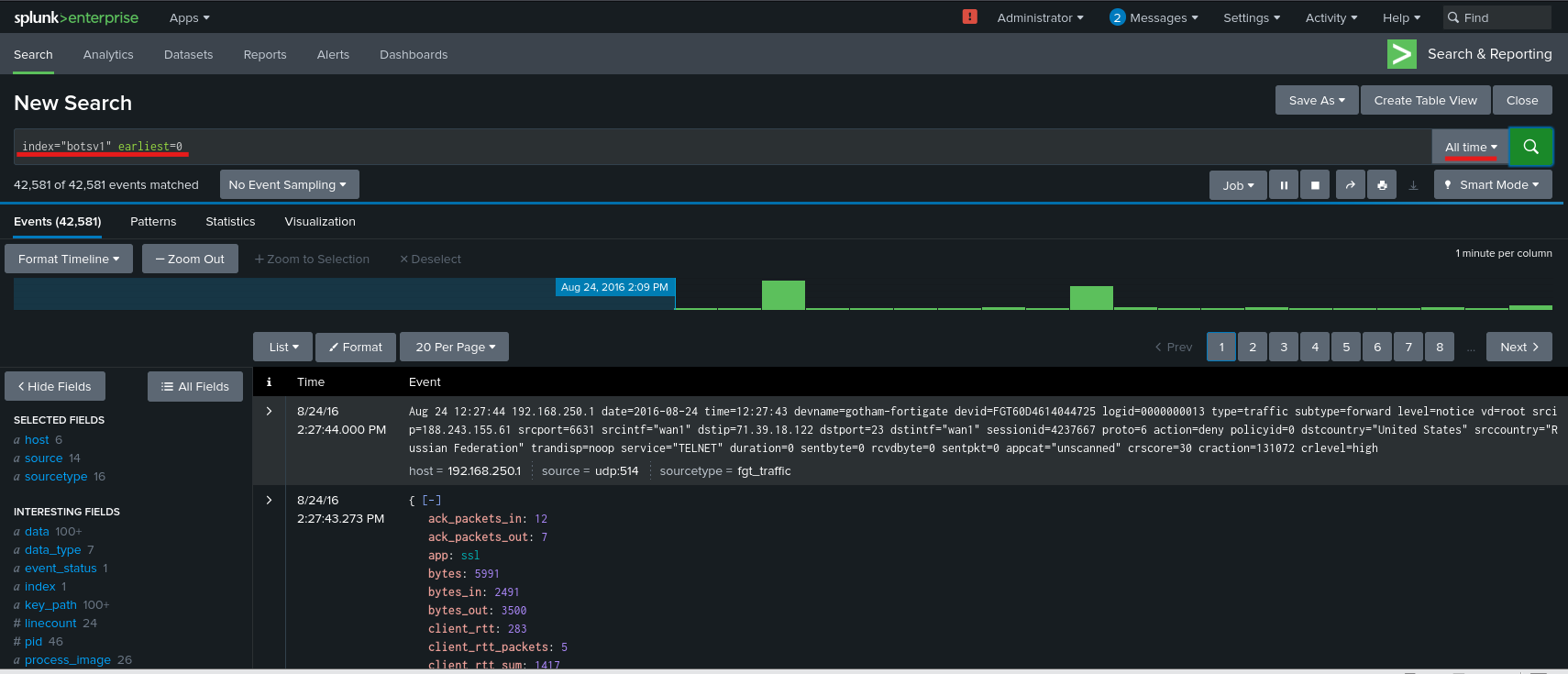Open the Help menu
The image size is (1568, 674).
click(x=1401, y=17)
